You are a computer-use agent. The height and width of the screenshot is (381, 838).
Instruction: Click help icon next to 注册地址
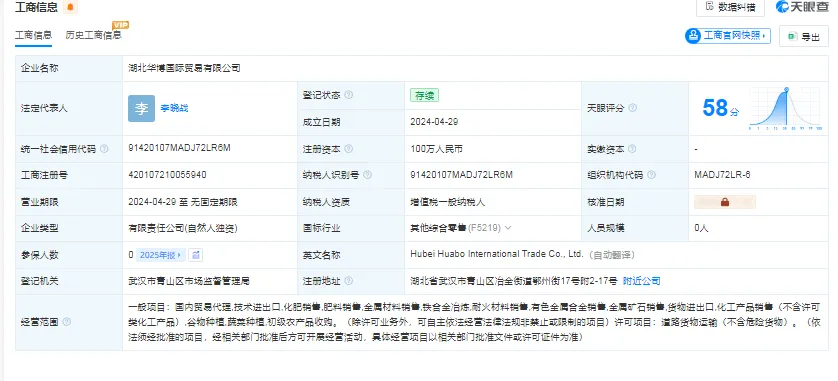348,281
